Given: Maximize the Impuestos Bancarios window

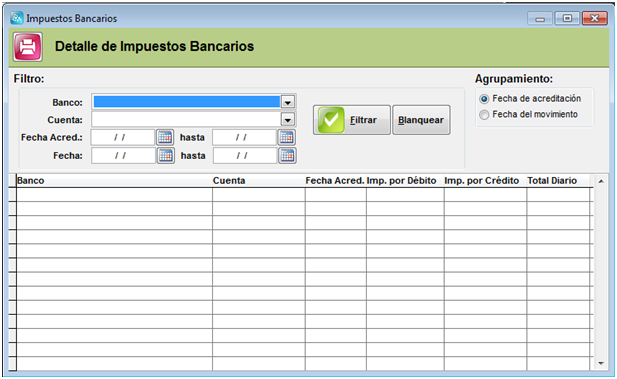Looking at the screenshot, I should click(567, 18).
